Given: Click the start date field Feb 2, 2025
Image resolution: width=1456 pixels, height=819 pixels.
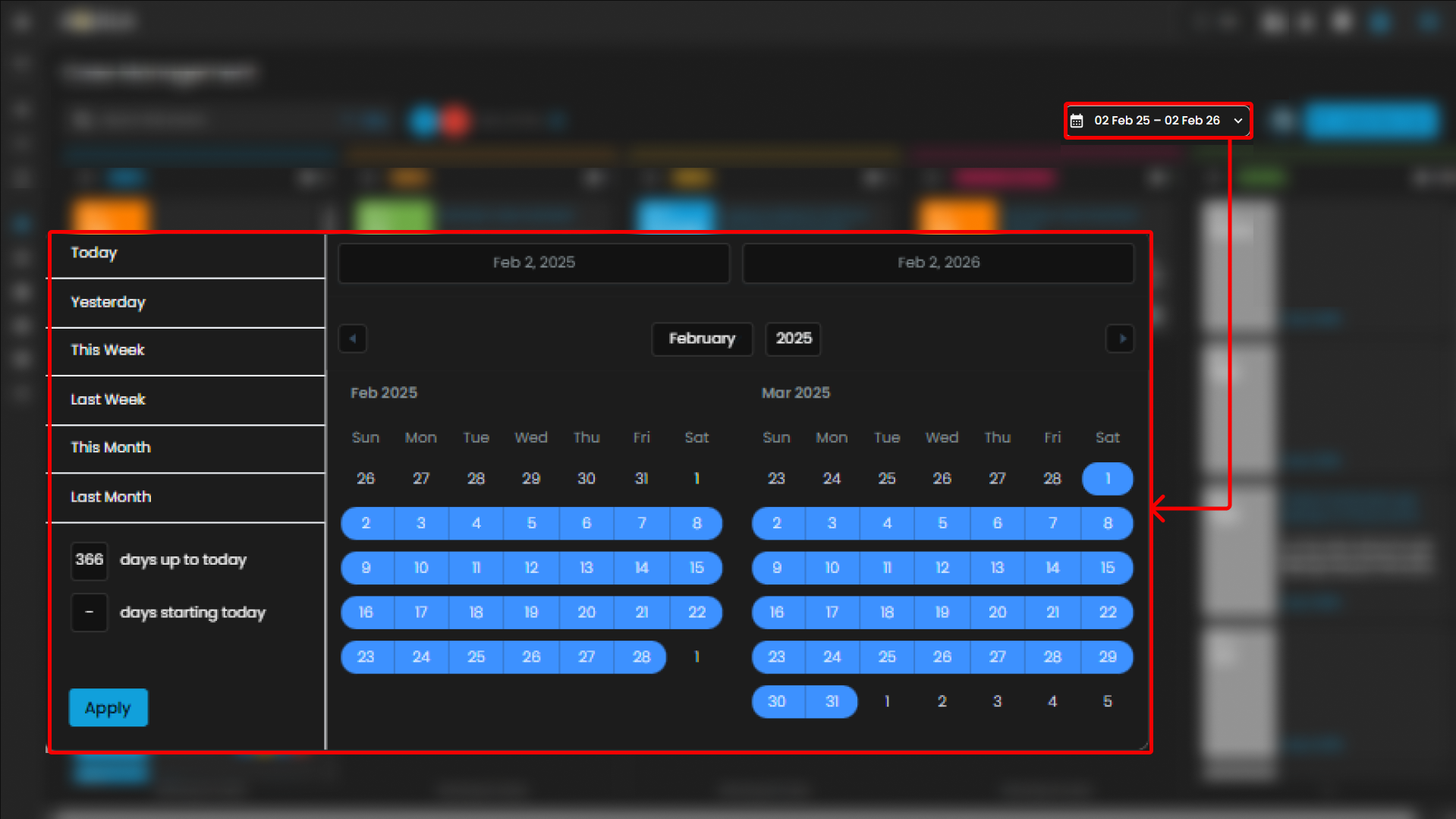Looking at the screenshot, I should click(533, 263).
